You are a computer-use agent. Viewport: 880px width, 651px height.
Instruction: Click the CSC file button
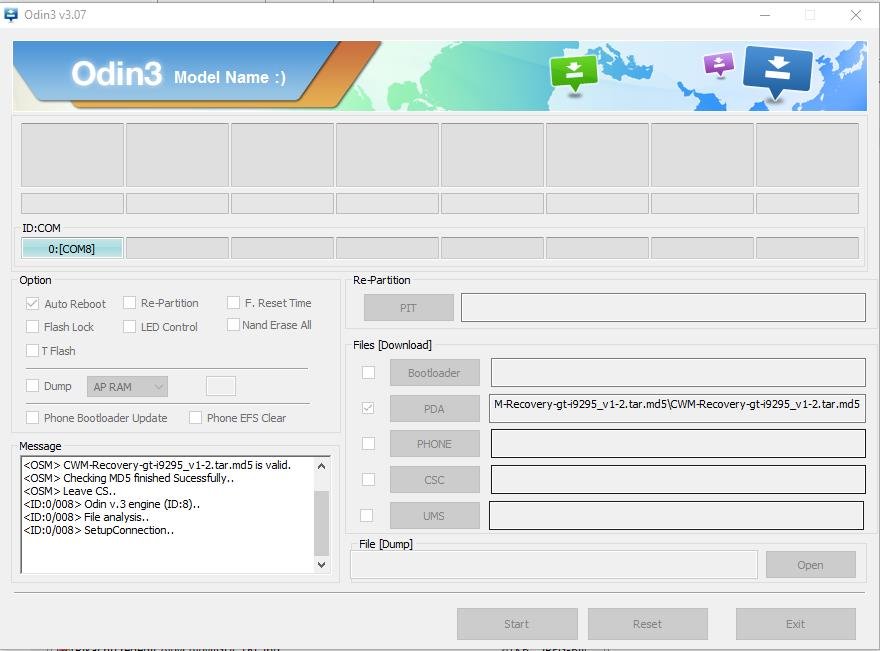point(434,480)
